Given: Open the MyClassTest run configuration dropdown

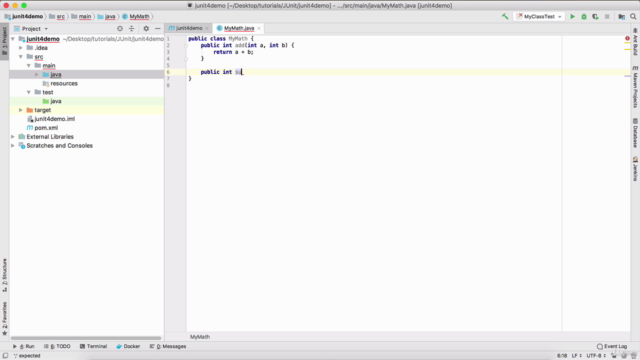Looking at the screenshot, I should click(539, 16).
